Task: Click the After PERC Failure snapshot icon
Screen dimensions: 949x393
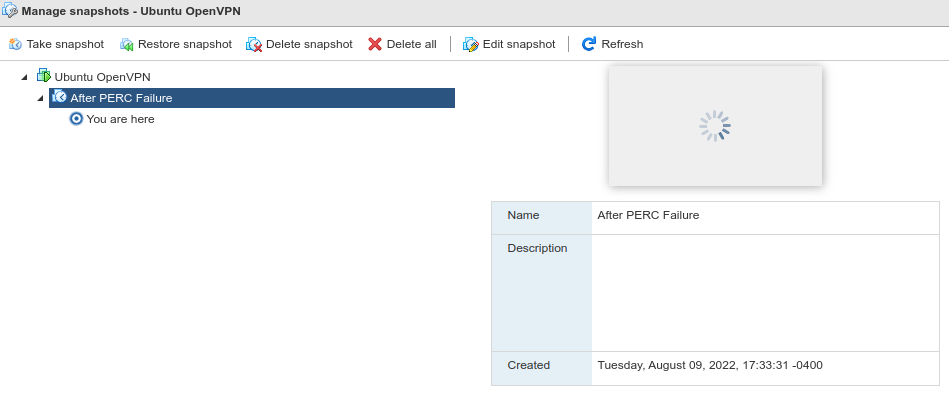Action: click(x=59, y=97)
